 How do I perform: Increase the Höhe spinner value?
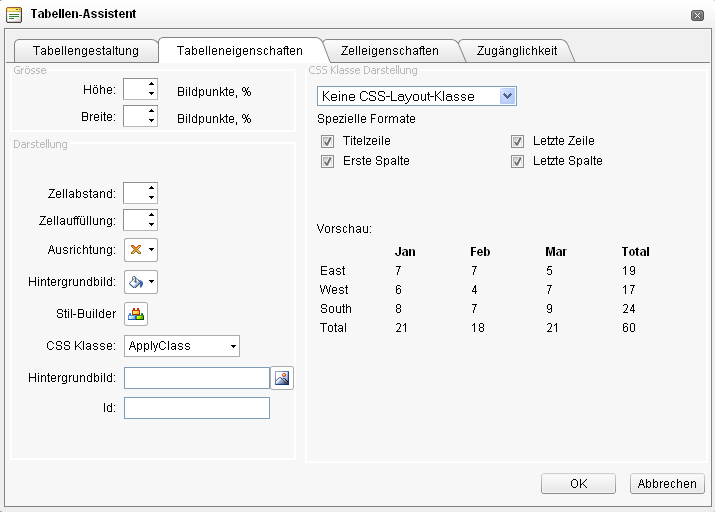[x=151, y=86]
